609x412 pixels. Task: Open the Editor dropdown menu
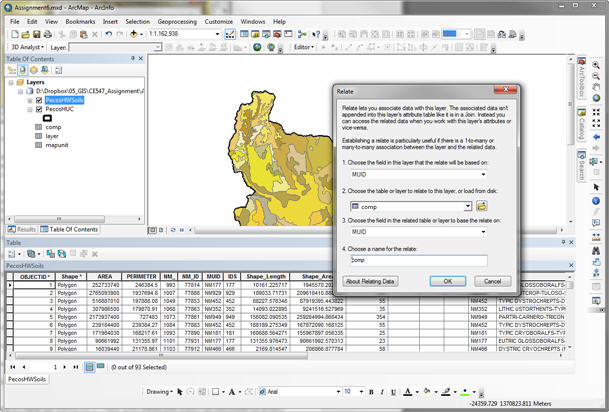pos(304,47)
